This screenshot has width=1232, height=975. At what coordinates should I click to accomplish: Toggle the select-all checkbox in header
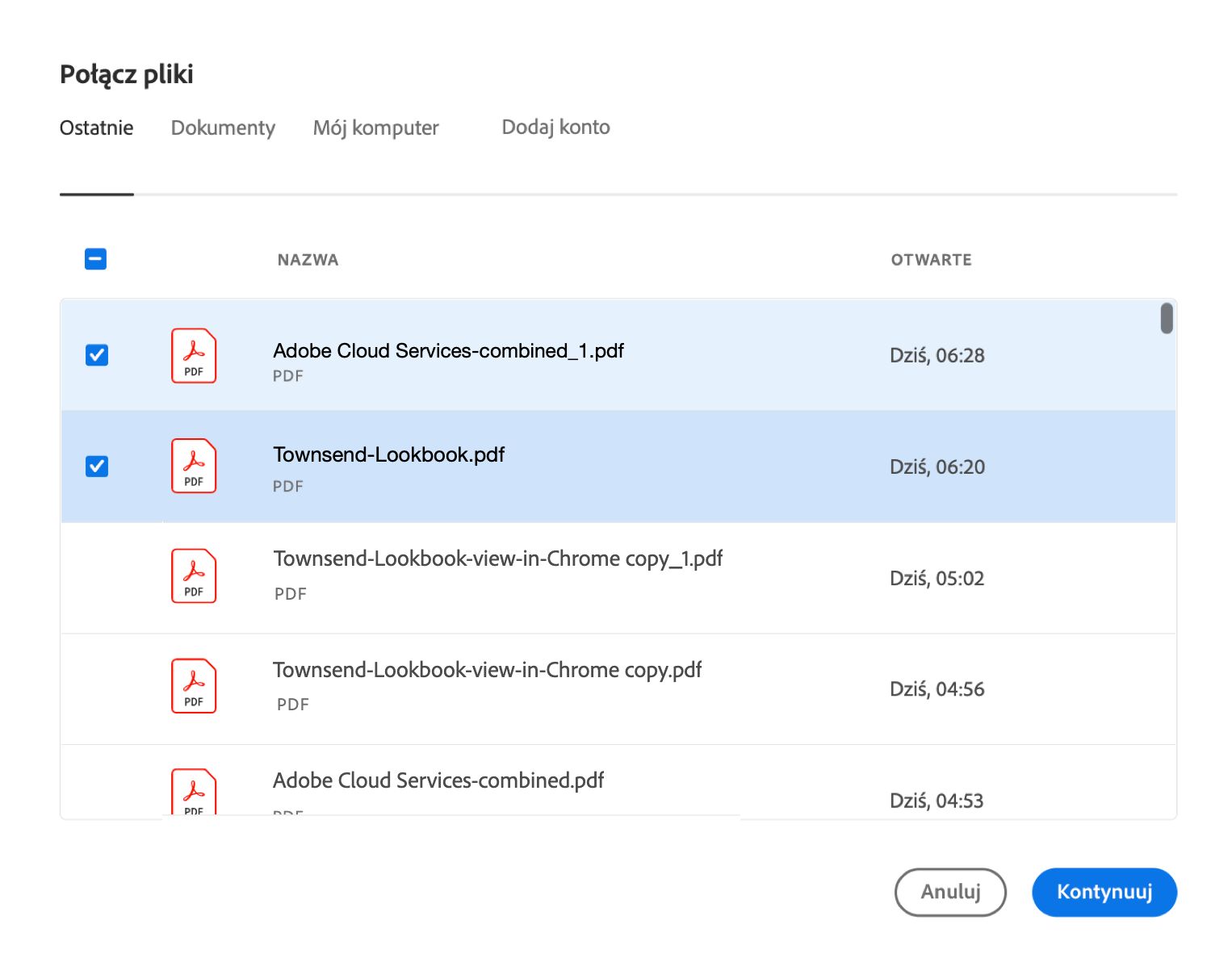96,259
